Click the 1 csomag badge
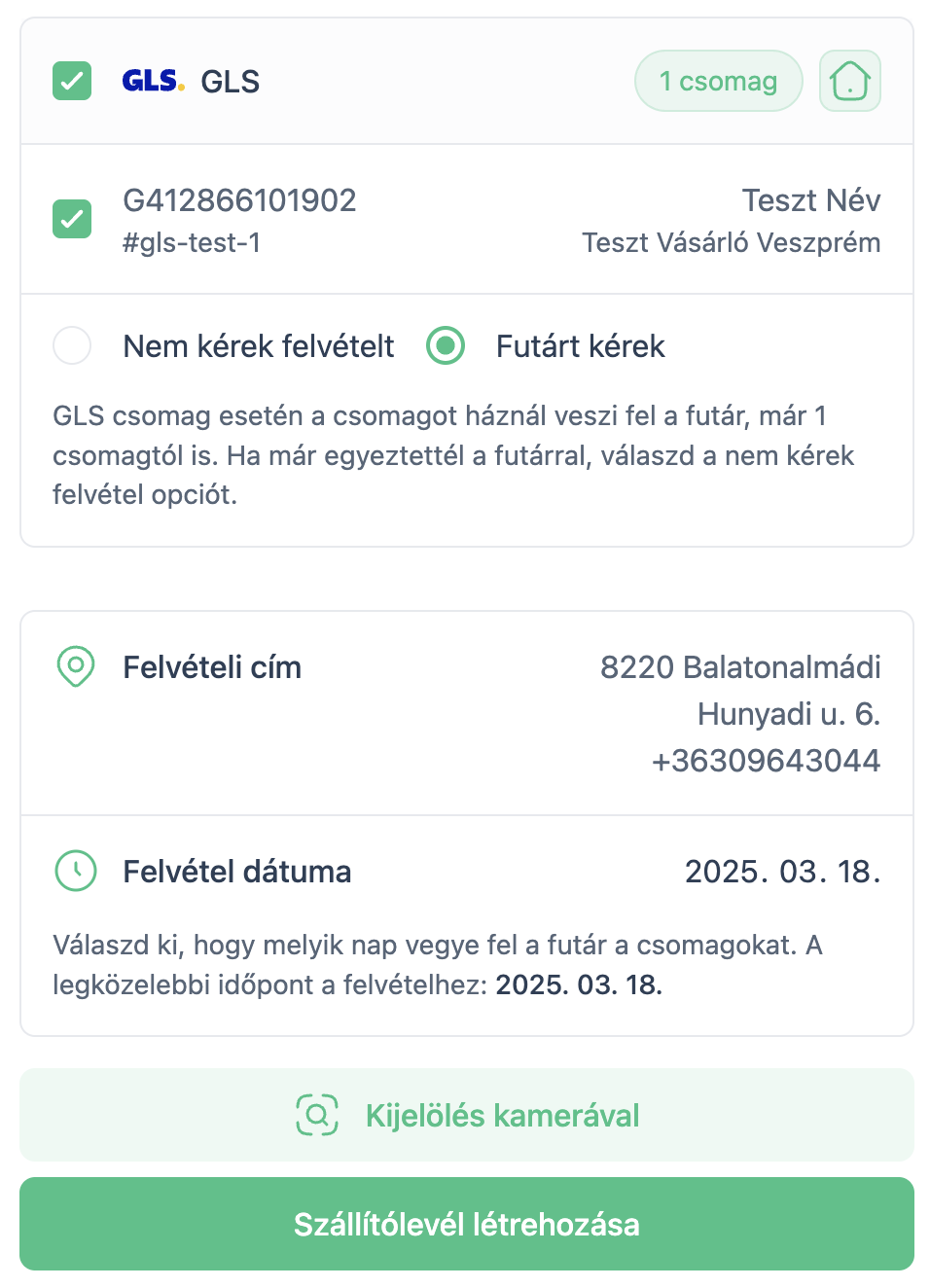 pos(718,81)
